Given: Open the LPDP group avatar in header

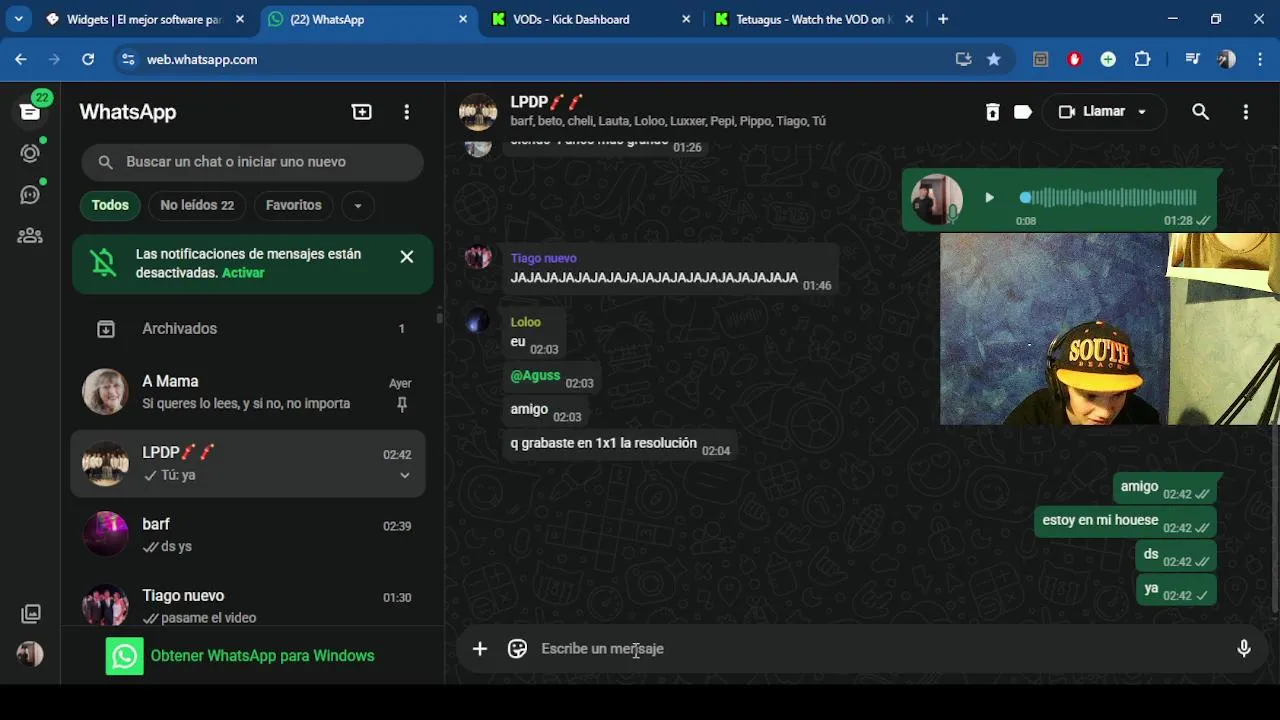Looking at the screenshot, I should [x=478, y=112].
